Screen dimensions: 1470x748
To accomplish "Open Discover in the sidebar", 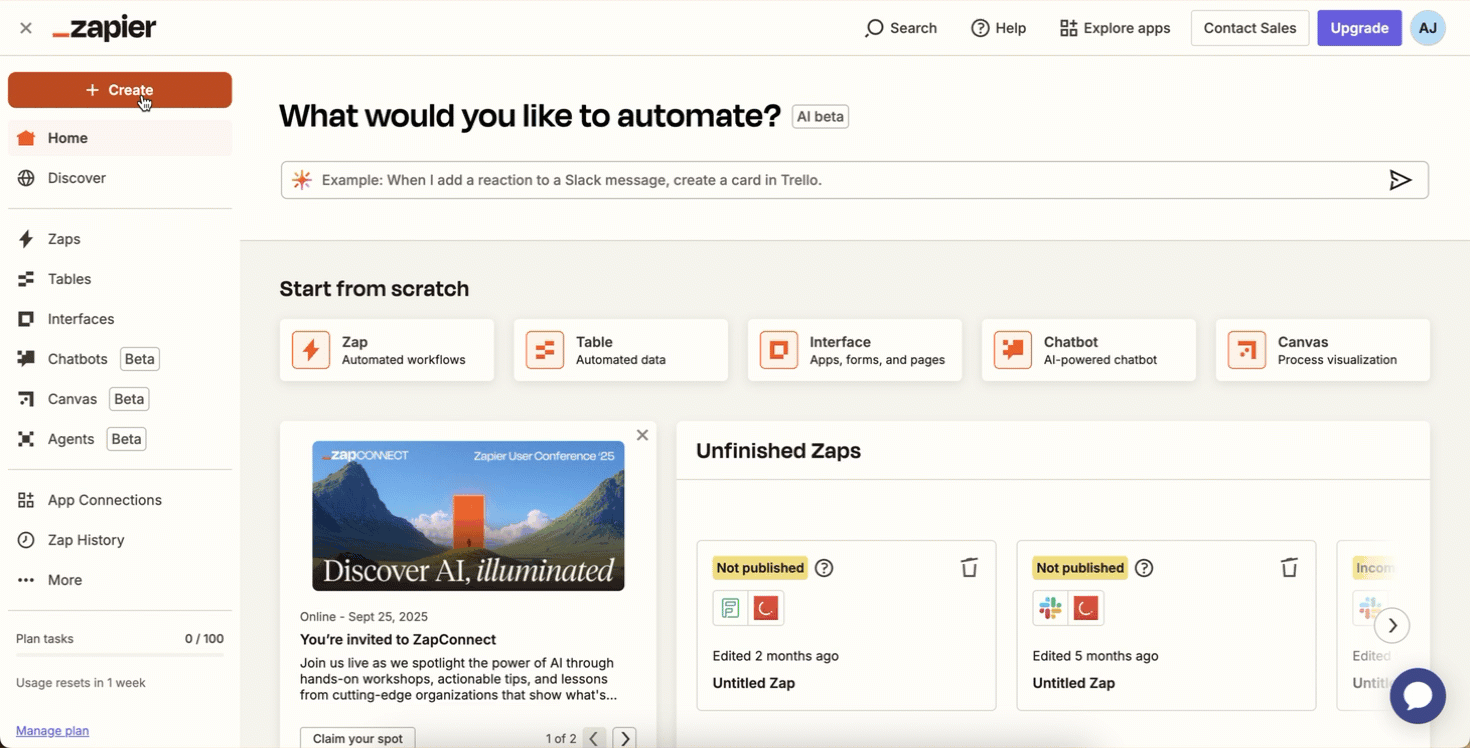I will 120,178.
